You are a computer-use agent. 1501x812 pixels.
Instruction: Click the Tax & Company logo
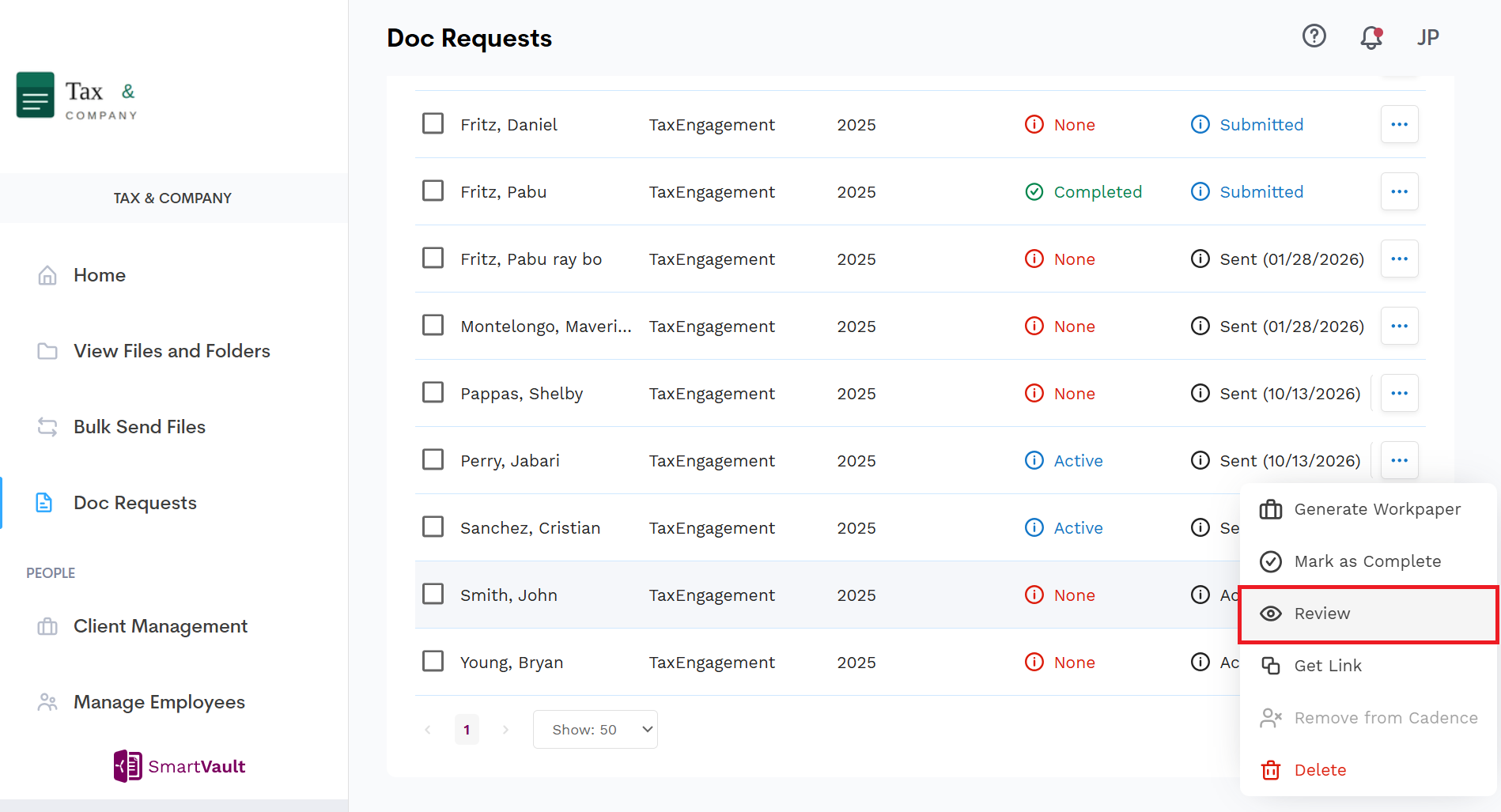pyautogui.click(x=78, y=96)
